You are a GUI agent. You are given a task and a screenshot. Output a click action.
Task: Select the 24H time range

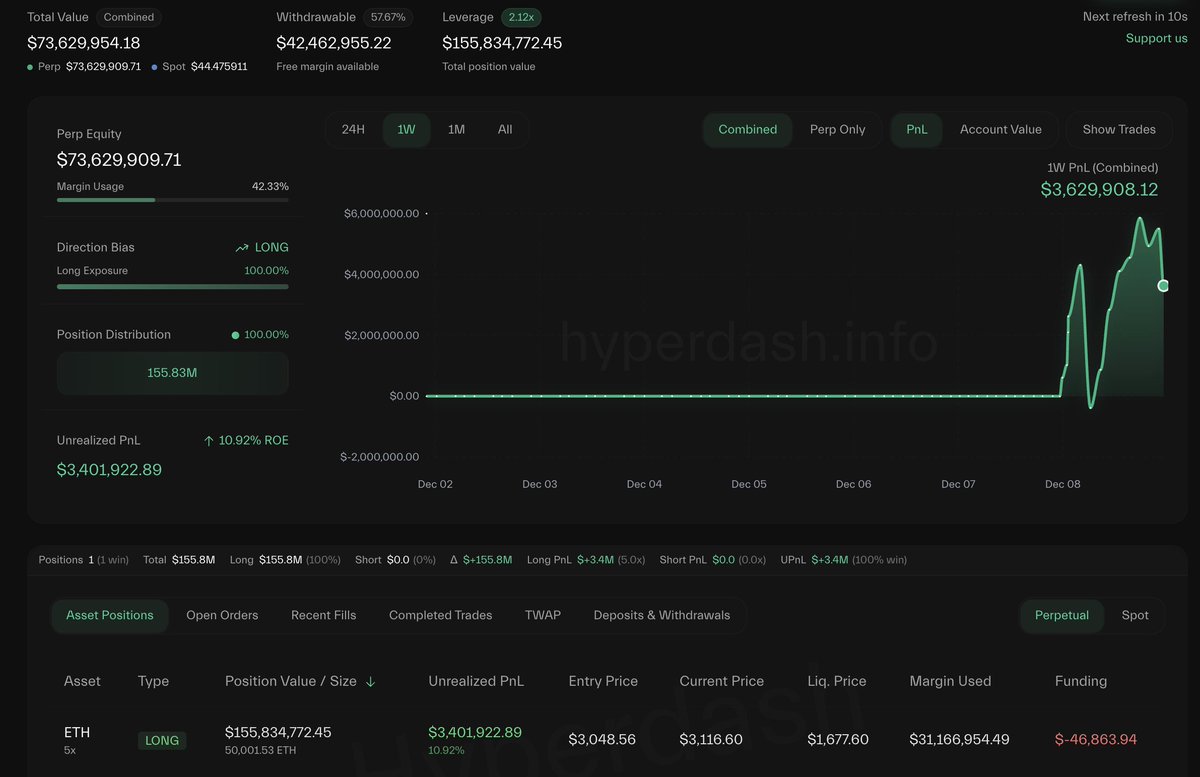353,130
